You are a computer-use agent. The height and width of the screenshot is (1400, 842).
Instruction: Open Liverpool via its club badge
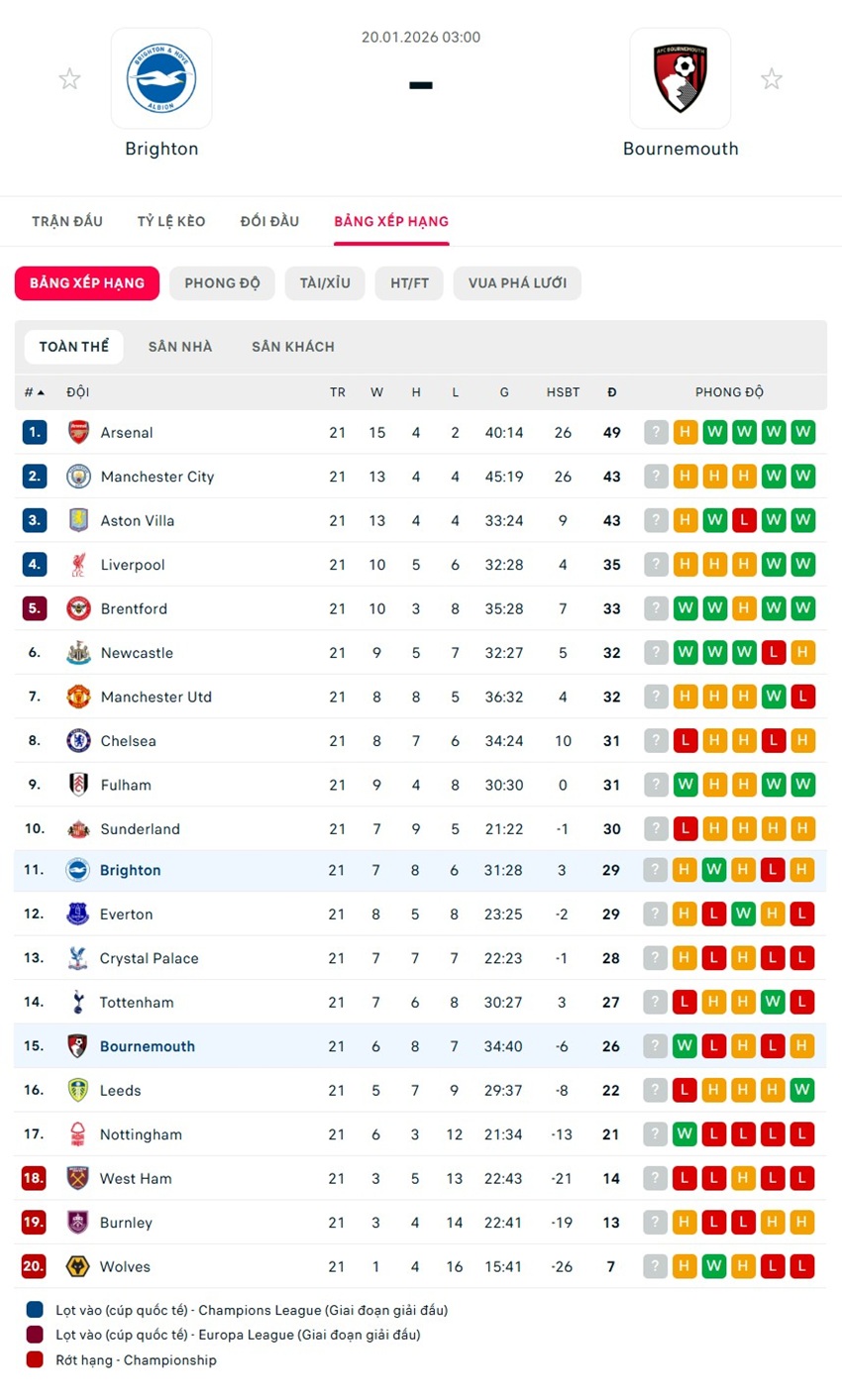click(x=79, y=565)
